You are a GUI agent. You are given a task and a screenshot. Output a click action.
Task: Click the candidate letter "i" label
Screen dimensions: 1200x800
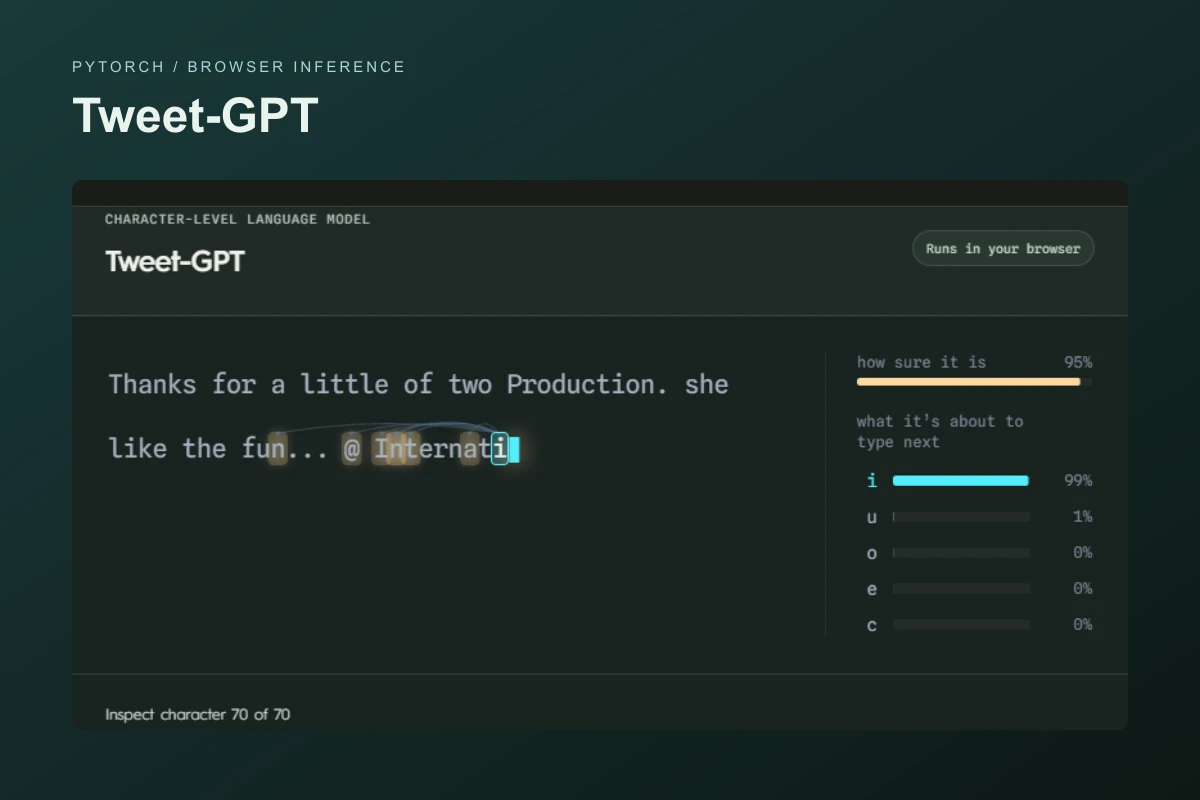click(x=872, y=481)
